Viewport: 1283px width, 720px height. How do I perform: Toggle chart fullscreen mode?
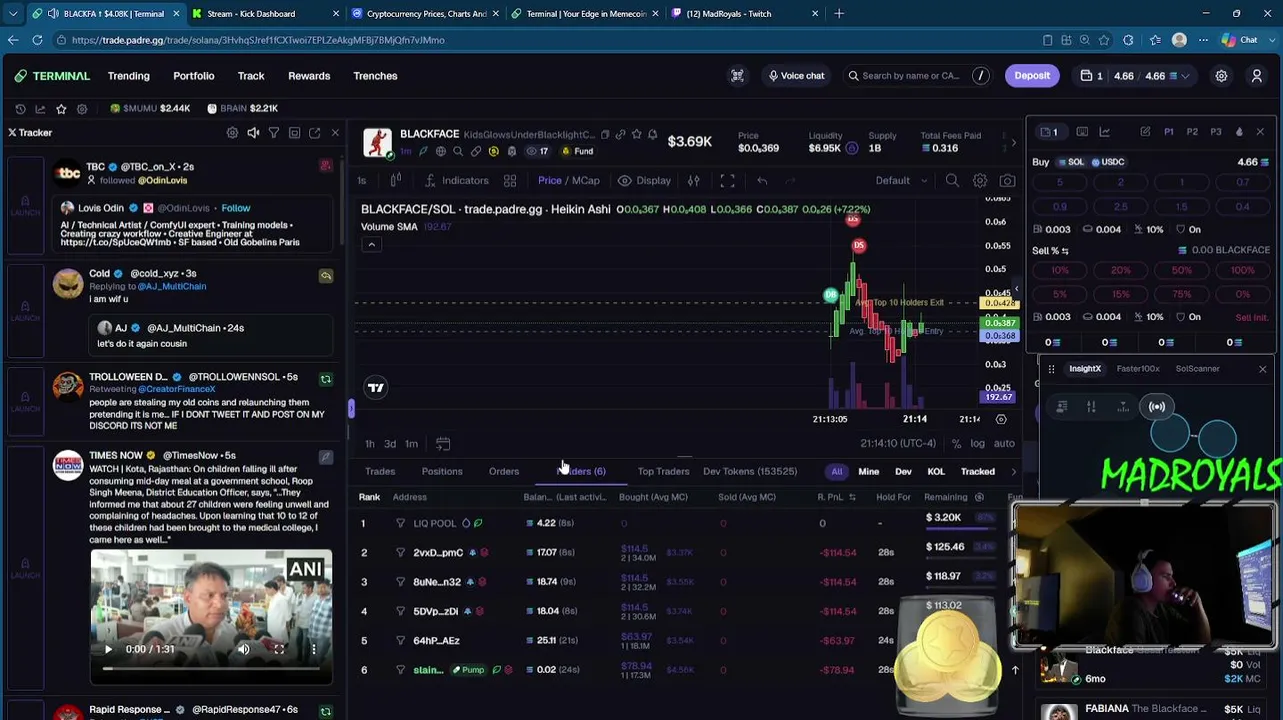pyautogui.click(x=727, y=181)
